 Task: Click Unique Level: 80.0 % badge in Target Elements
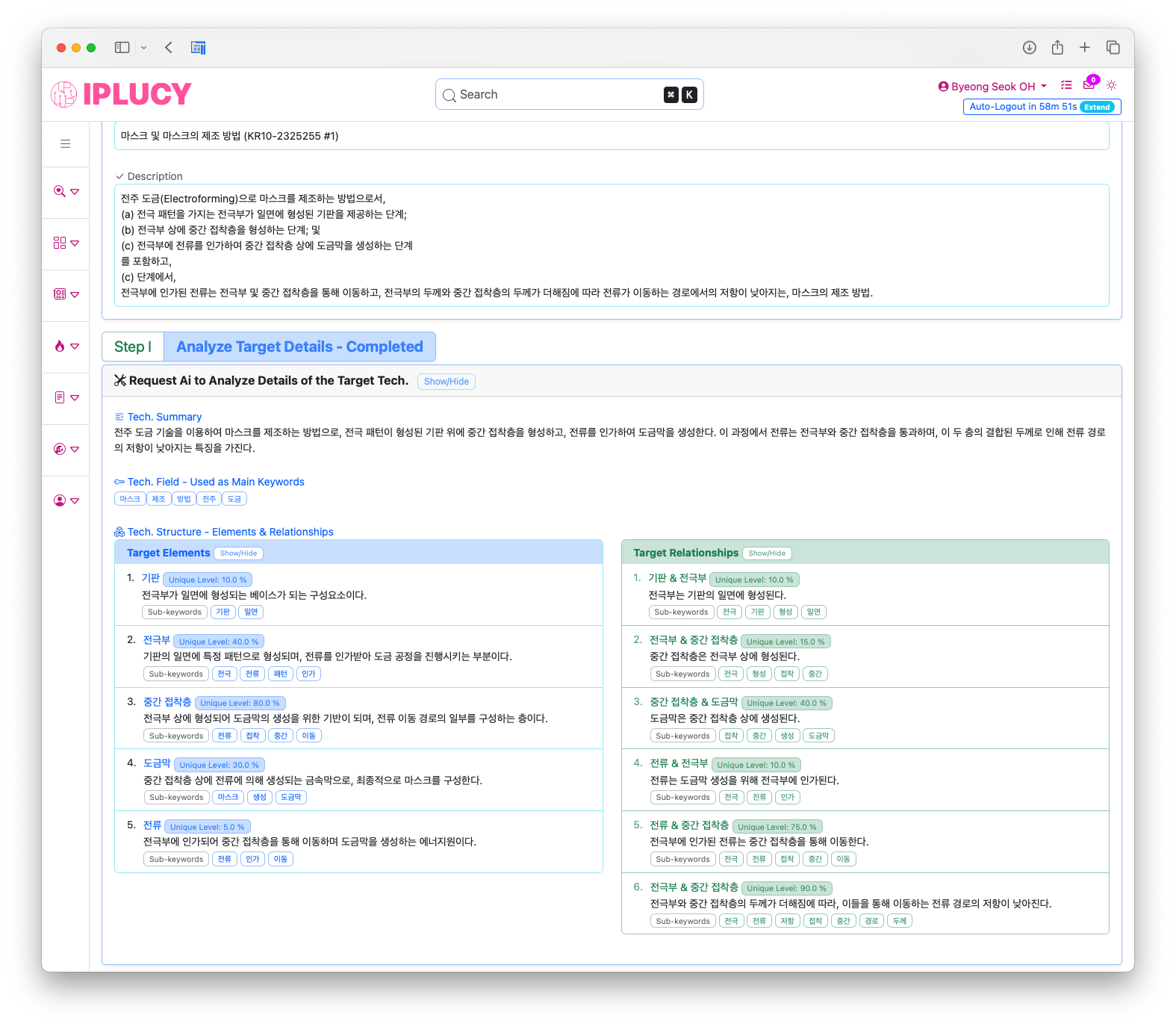tap(240, 703)
